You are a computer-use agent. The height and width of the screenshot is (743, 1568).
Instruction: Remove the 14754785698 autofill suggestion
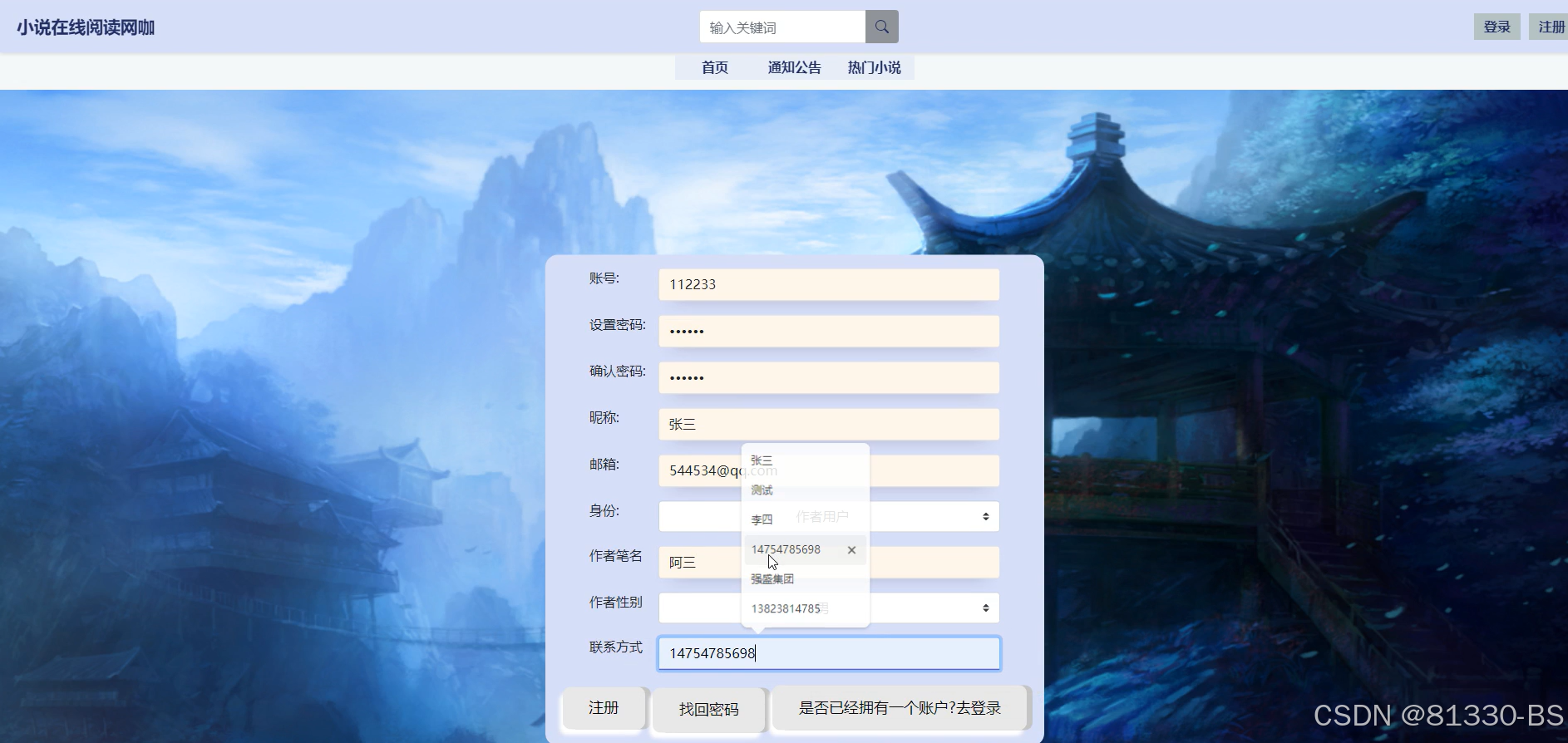pos(851,550)
